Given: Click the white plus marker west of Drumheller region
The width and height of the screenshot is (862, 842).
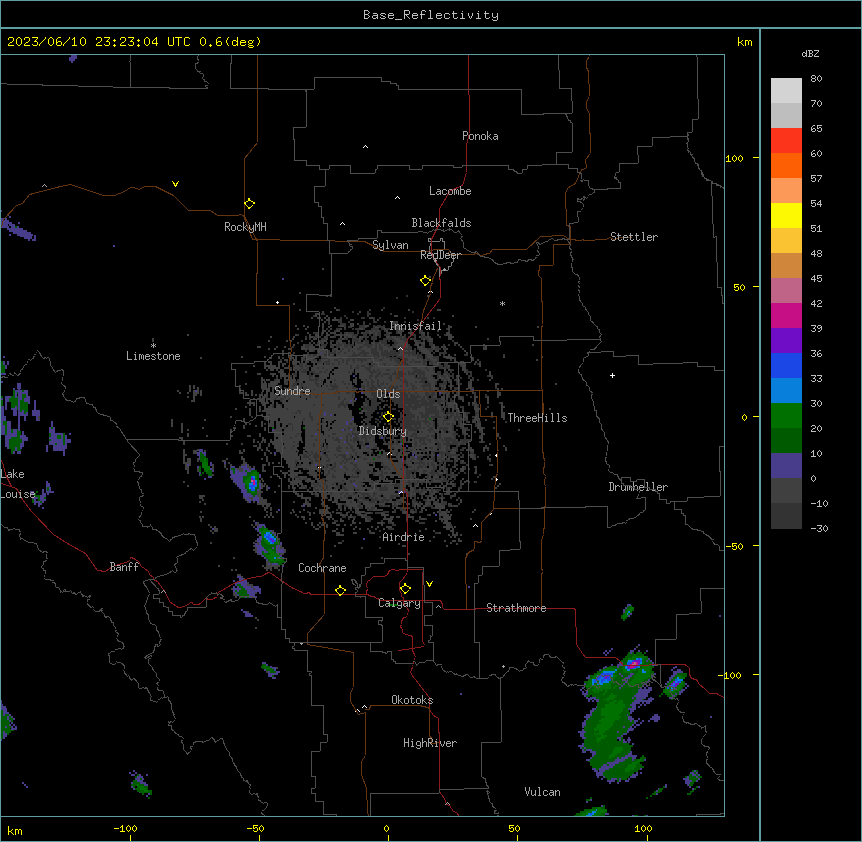Looking at the screenshot, I should pos(612,375).
